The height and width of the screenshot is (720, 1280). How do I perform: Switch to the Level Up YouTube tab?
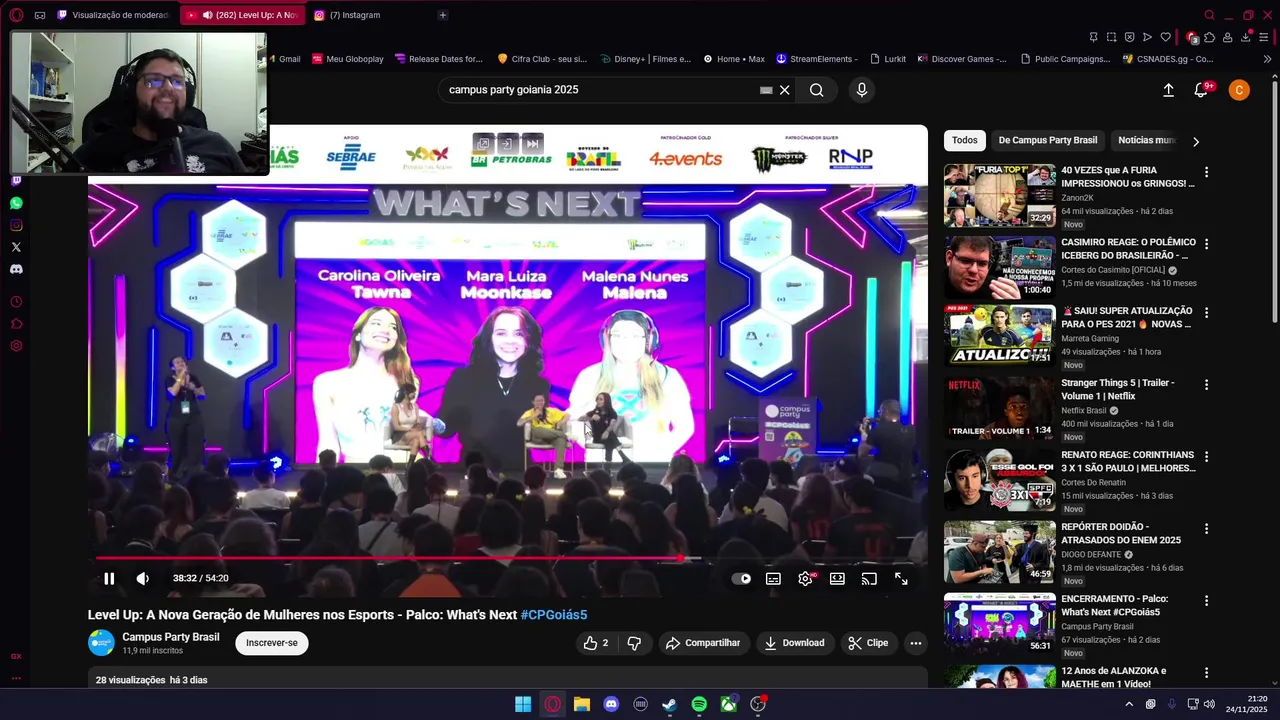pos(242,15)
